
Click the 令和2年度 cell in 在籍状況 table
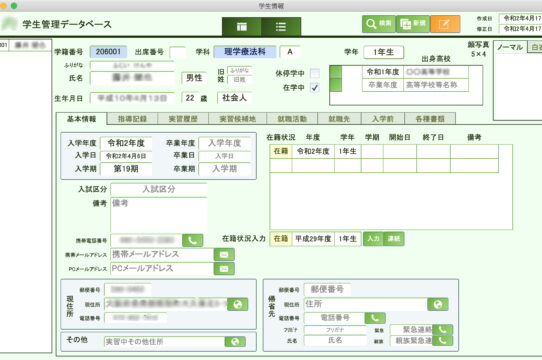click(x=313, y=151)
